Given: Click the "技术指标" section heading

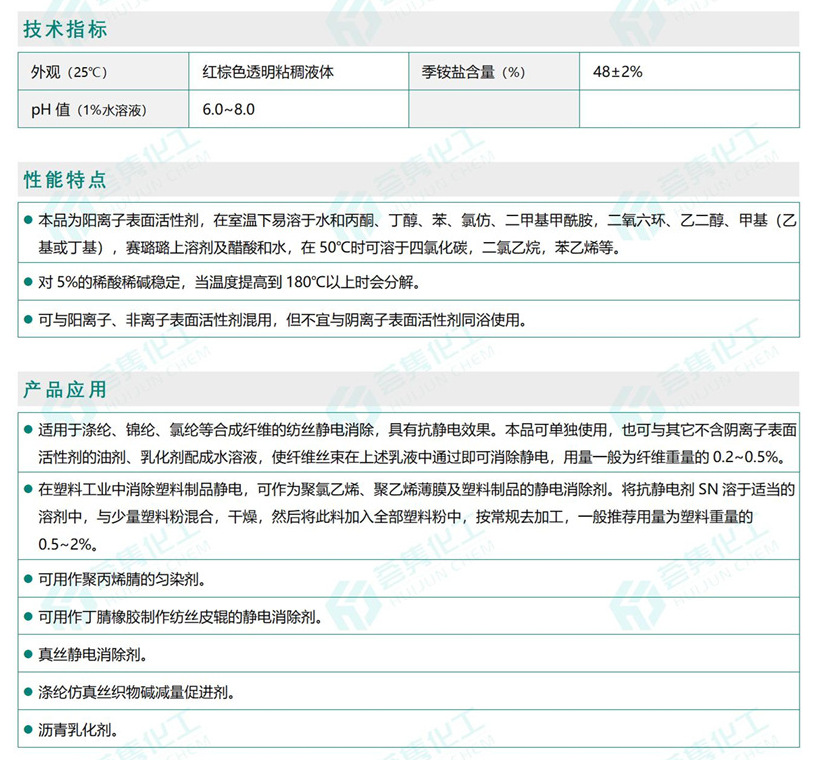Looking at the screenshot, I should pos(65,29).
